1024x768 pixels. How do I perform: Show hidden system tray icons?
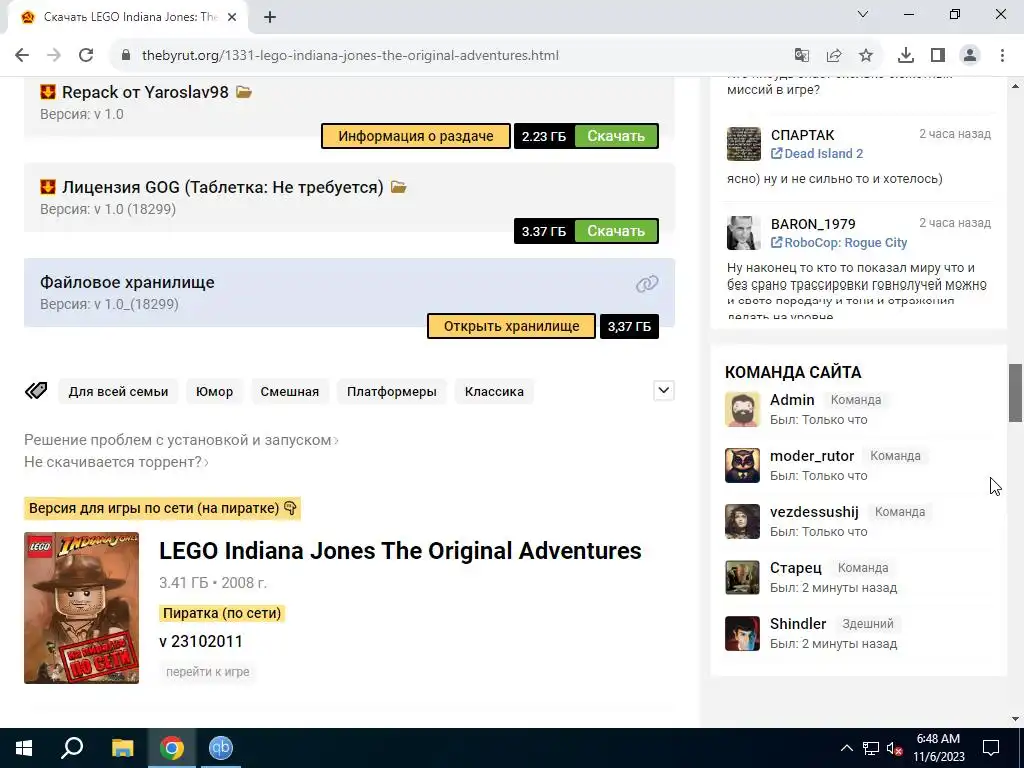pyautogui.click(x=846, y=748)
